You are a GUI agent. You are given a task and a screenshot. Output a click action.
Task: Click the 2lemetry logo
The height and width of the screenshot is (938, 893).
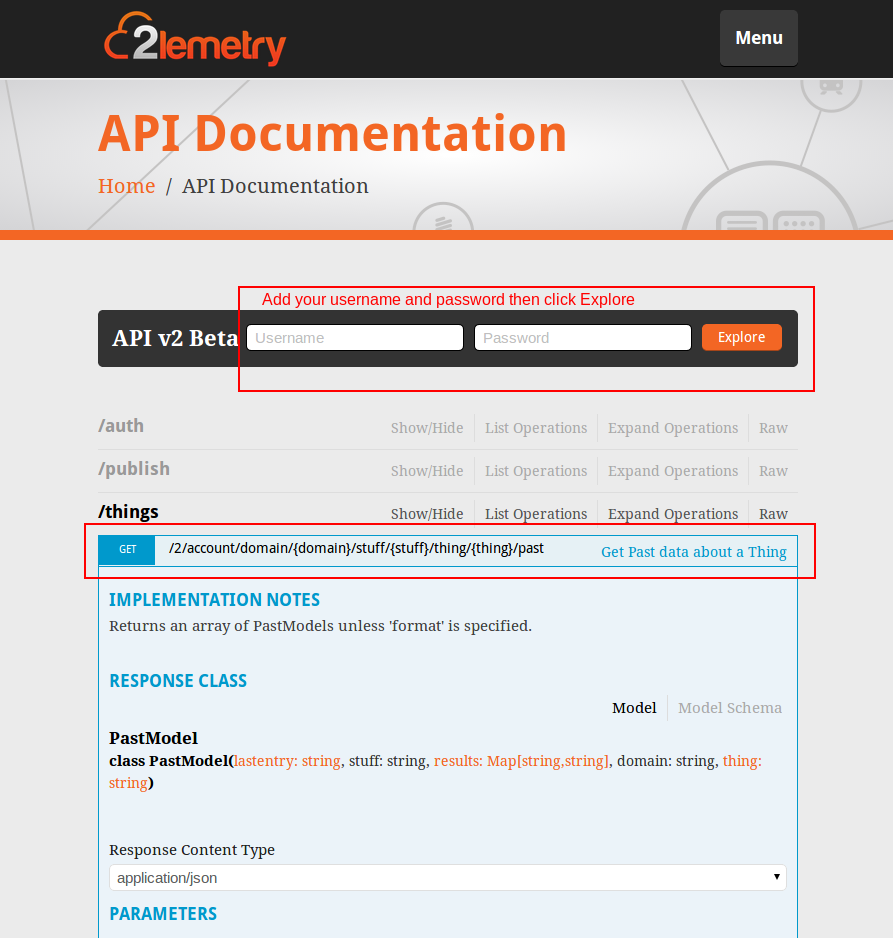coord(195,39)
